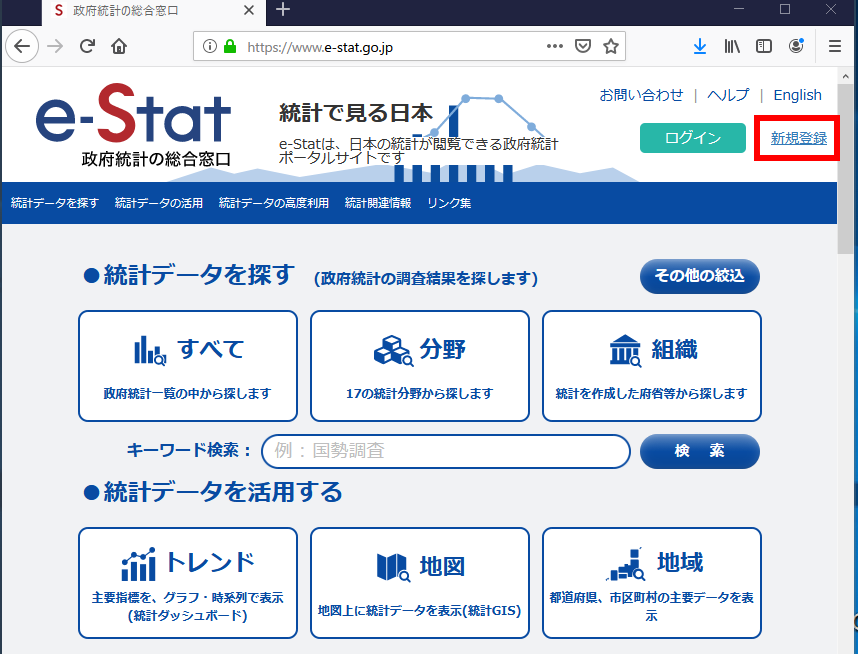Screen dimensions: 858x654
Task: Click the ログイン button
Action: (x=693, y=138)
